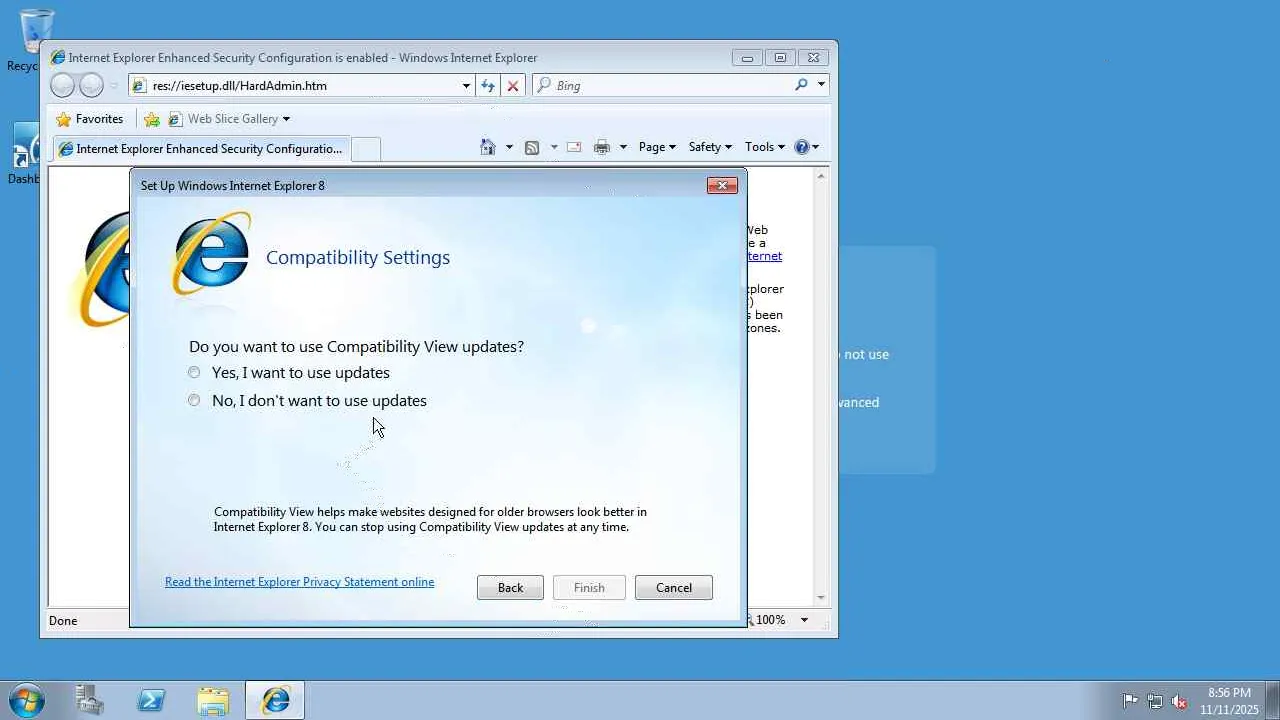Click the muted volume tray icon
Image resolution: width=1280 pixels, height=720 pixels.
1179,701
